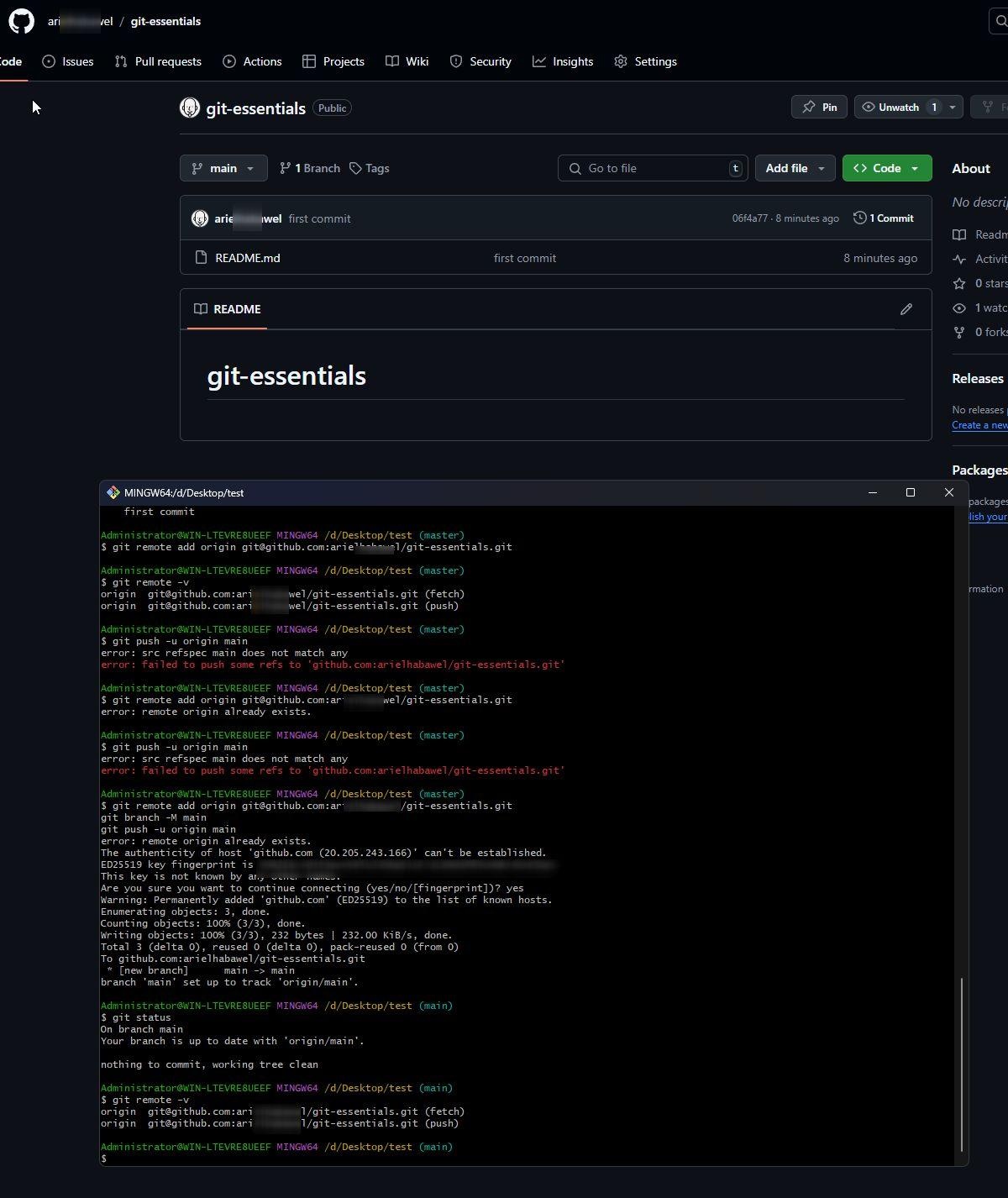The image size is (1008, 1198).
Task: Click the MINGW64 terminal scrollbar thumb
Action: pyautogui.click(x=962, y=1064)
